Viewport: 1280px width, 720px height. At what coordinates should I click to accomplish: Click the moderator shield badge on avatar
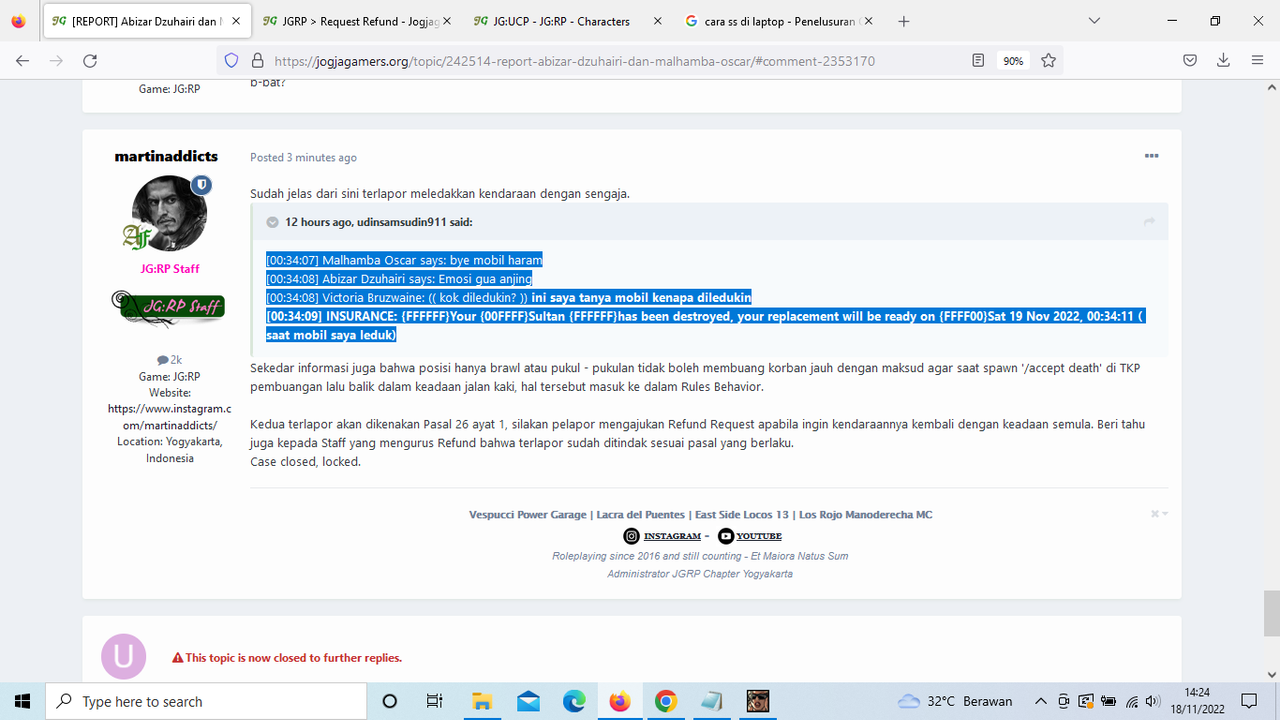click(202, 185)
